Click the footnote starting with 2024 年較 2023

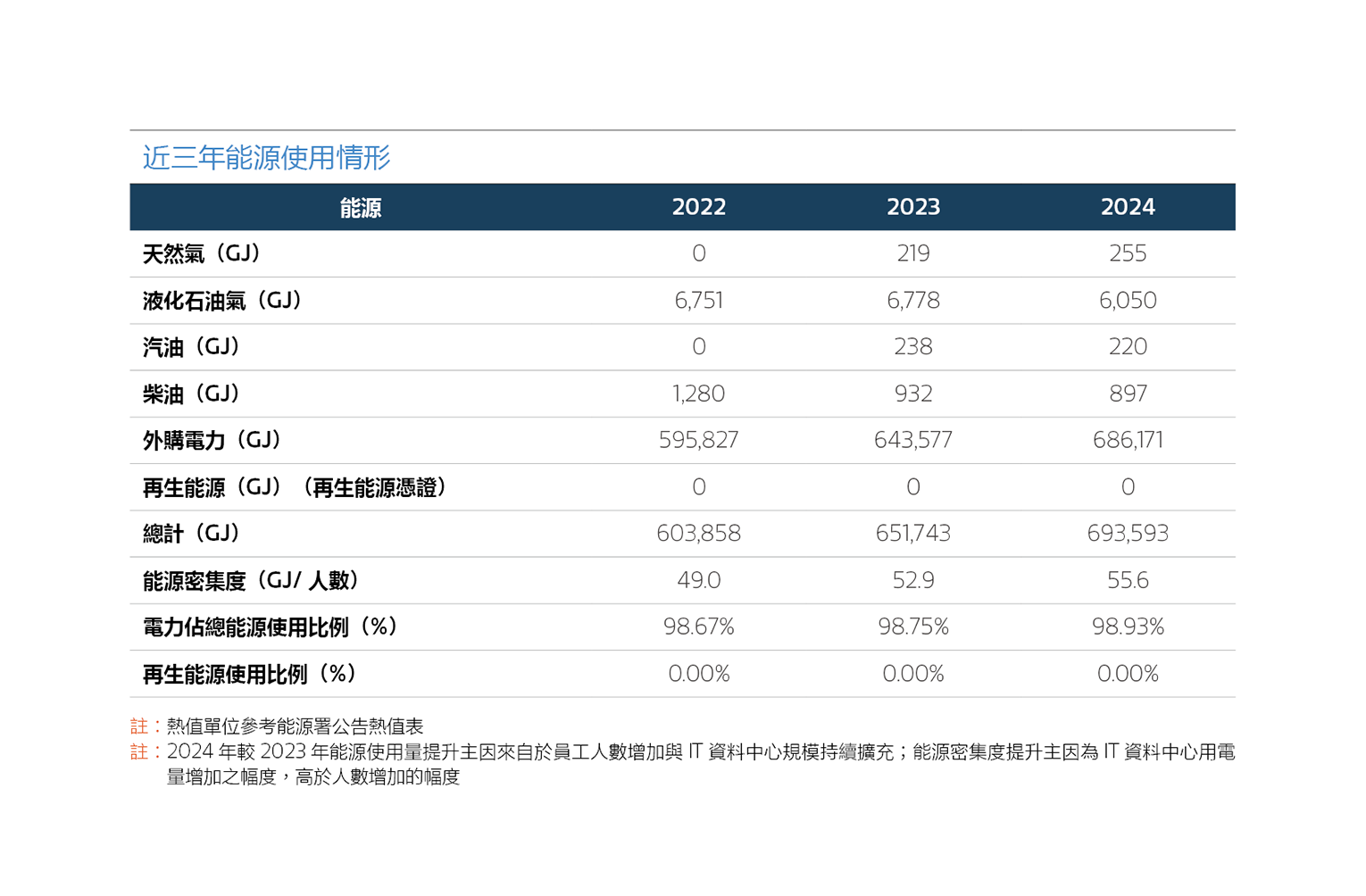pos(700,752)
